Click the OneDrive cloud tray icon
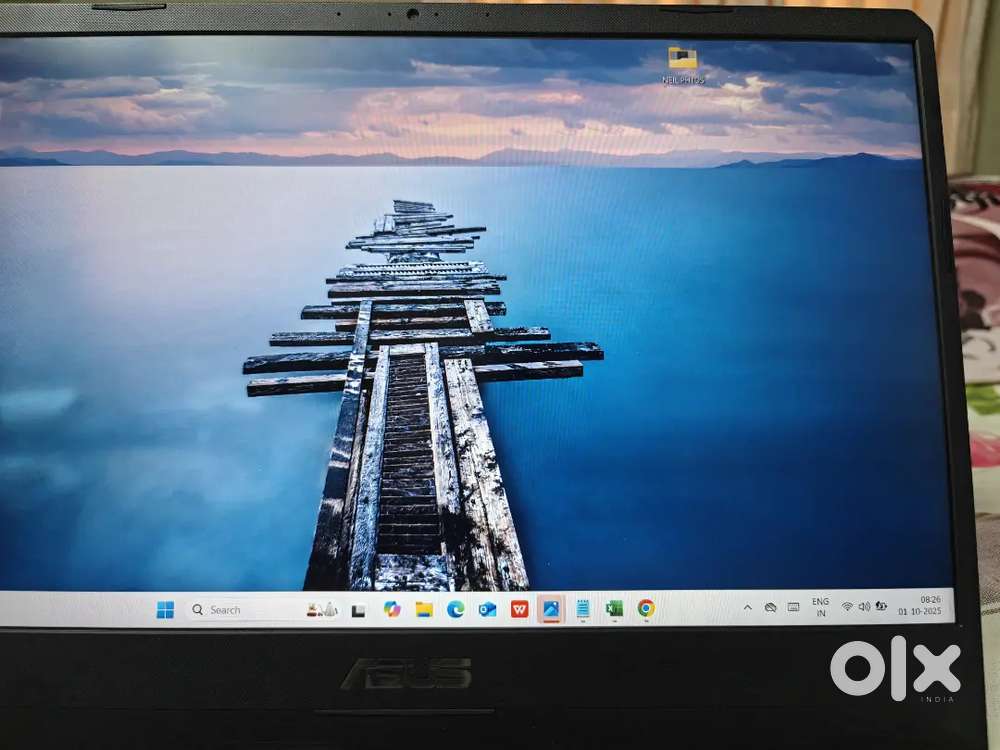Viewport: 1000px width, 750px height. pos(770,607)
